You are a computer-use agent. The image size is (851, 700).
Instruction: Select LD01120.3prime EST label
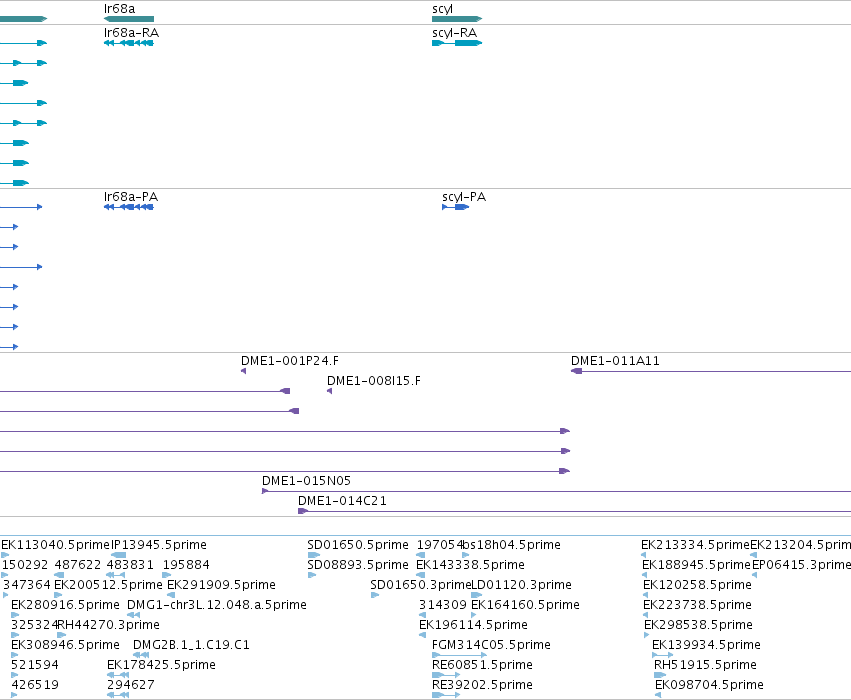coord(522,584)
